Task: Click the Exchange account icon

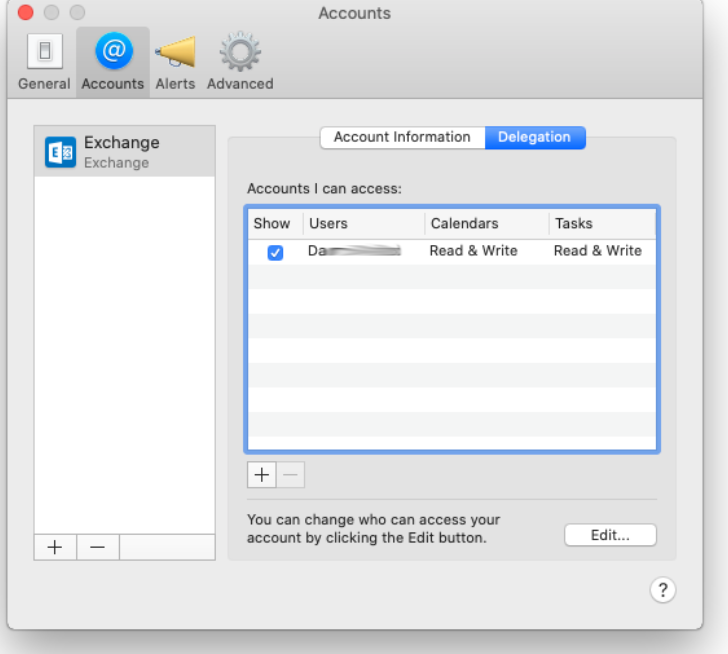Action: (x=60, y=152)
